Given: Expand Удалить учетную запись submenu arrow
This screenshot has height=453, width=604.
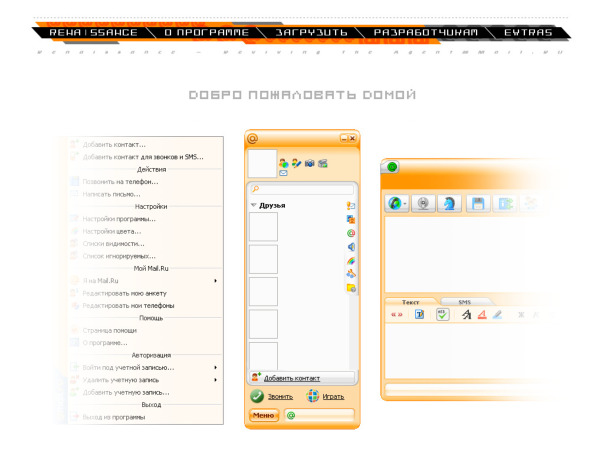Looking at the screenshot, I should (215, 380).
